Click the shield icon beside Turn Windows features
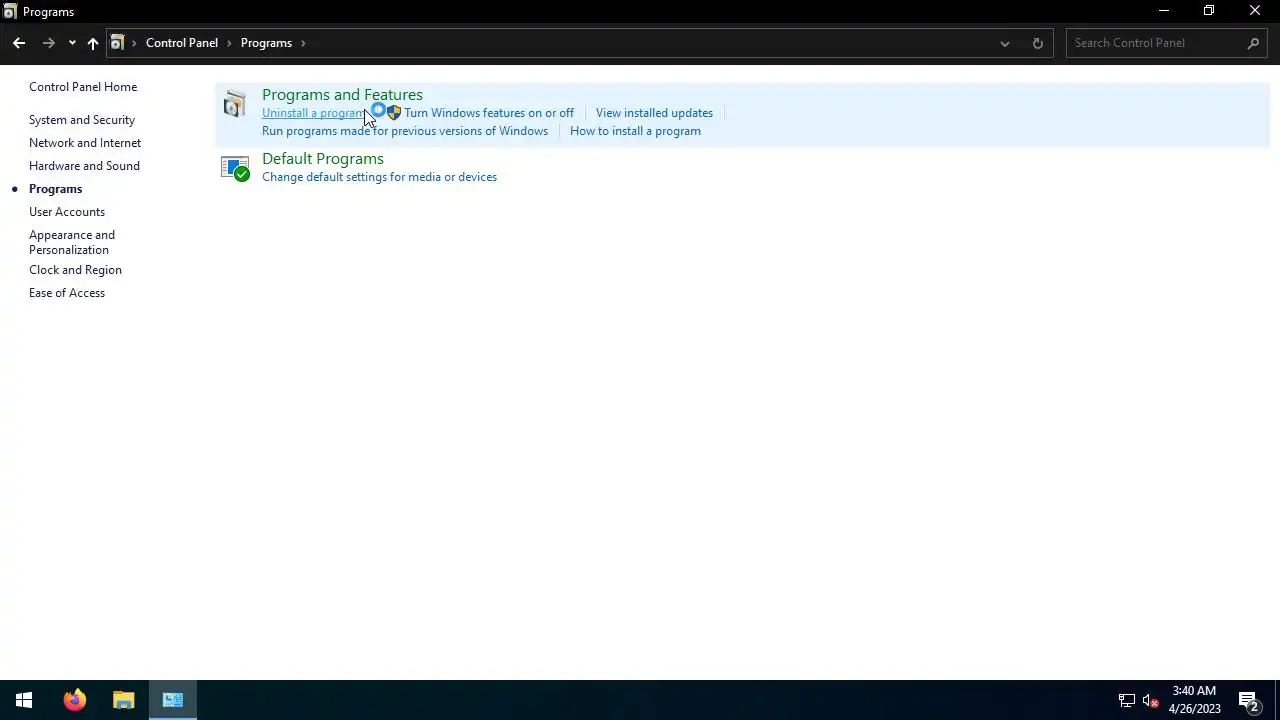1280x720 pixels. point(394,113)
